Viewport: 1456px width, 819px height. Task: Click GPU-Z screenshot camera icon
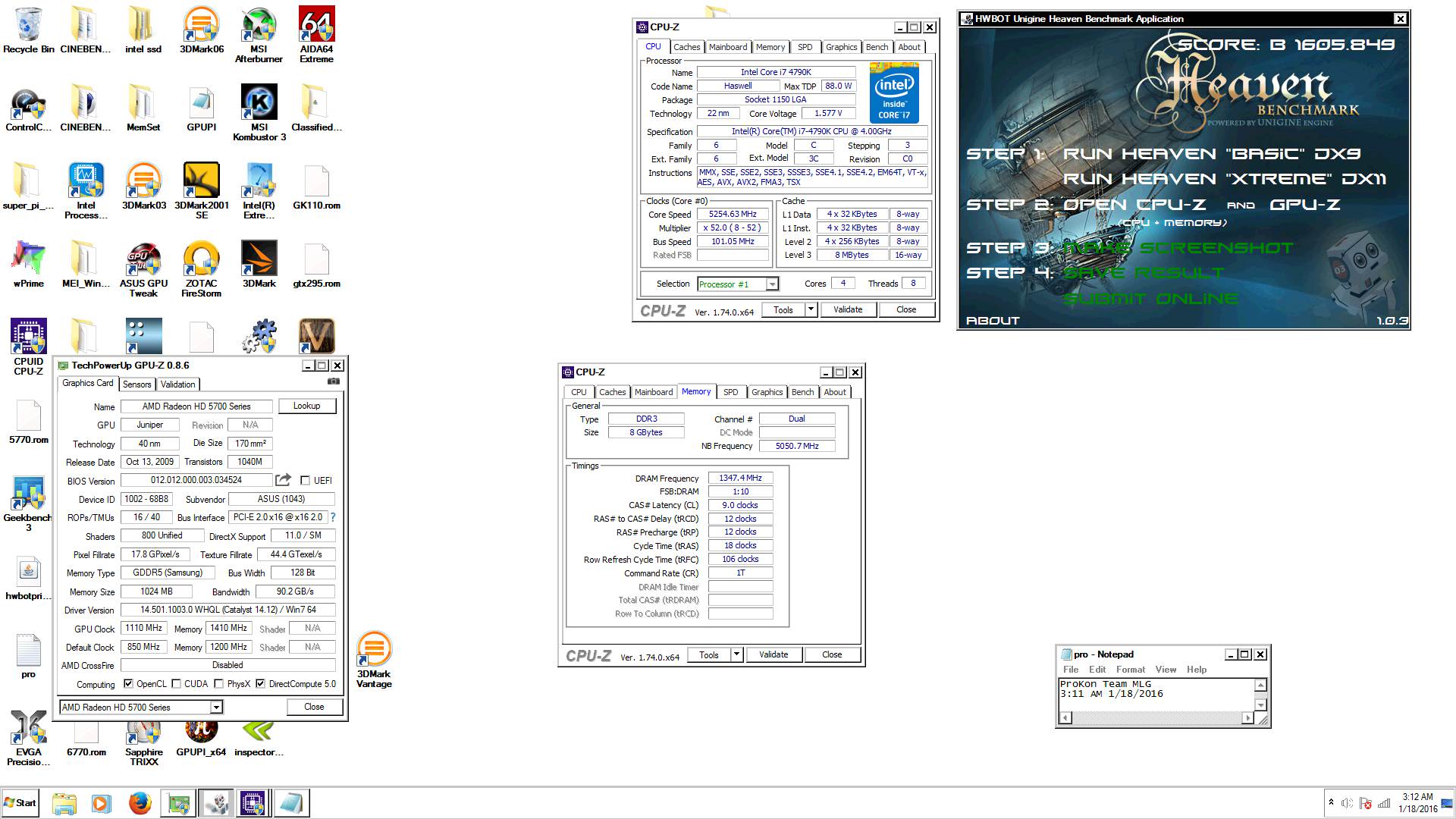pos(333,381)
